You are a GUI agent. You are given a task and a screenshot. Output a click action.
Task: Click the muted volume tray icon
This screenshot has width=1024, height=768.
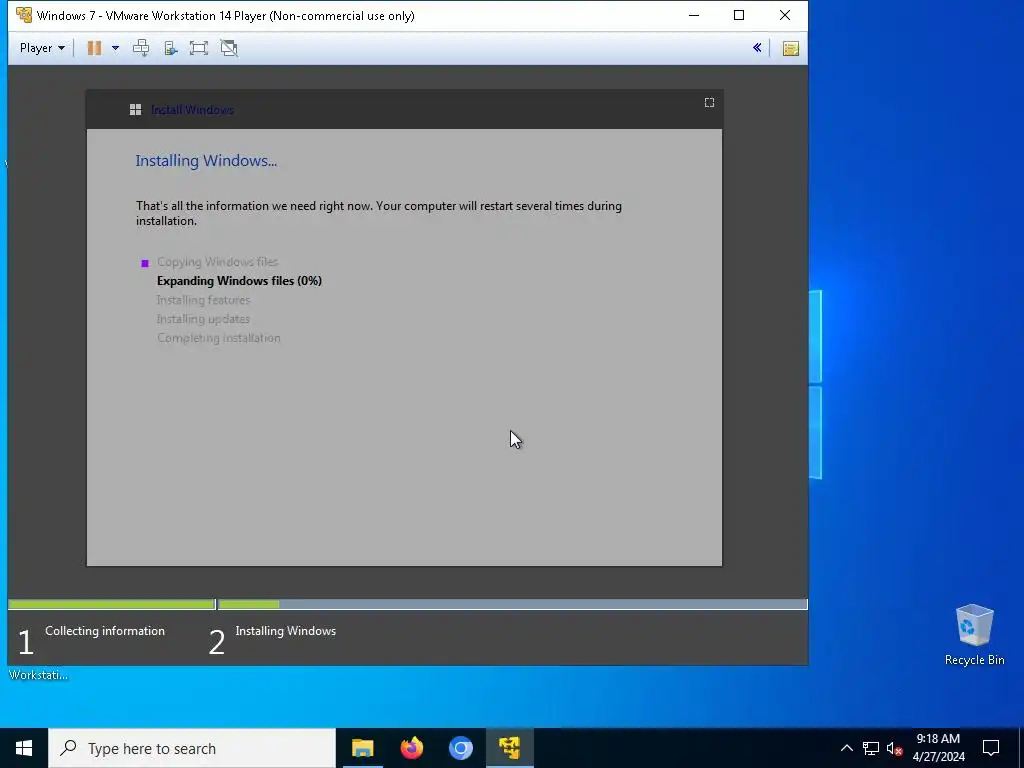point(894,748)
